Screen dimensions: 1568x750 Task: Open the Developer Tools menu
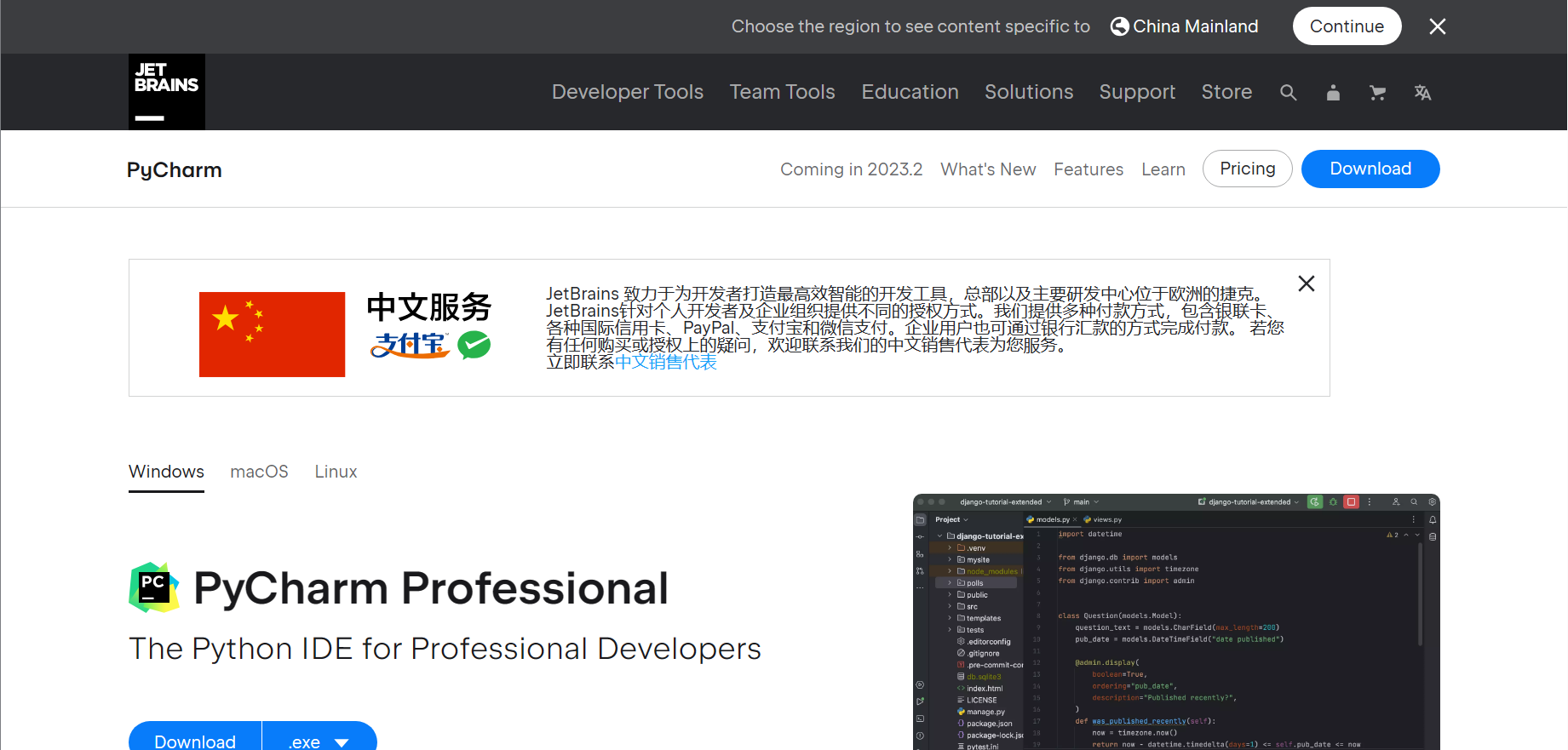(x=628, y=92)
